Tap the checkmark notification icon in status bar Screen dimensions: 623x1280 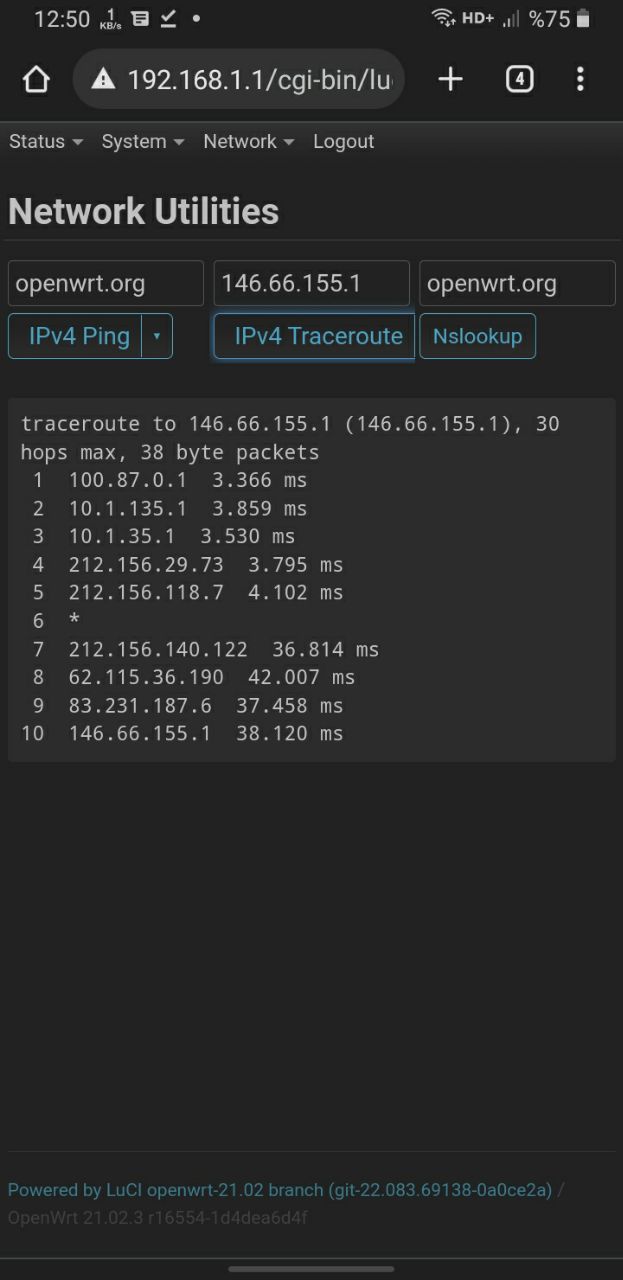click(x=168, y=18)
